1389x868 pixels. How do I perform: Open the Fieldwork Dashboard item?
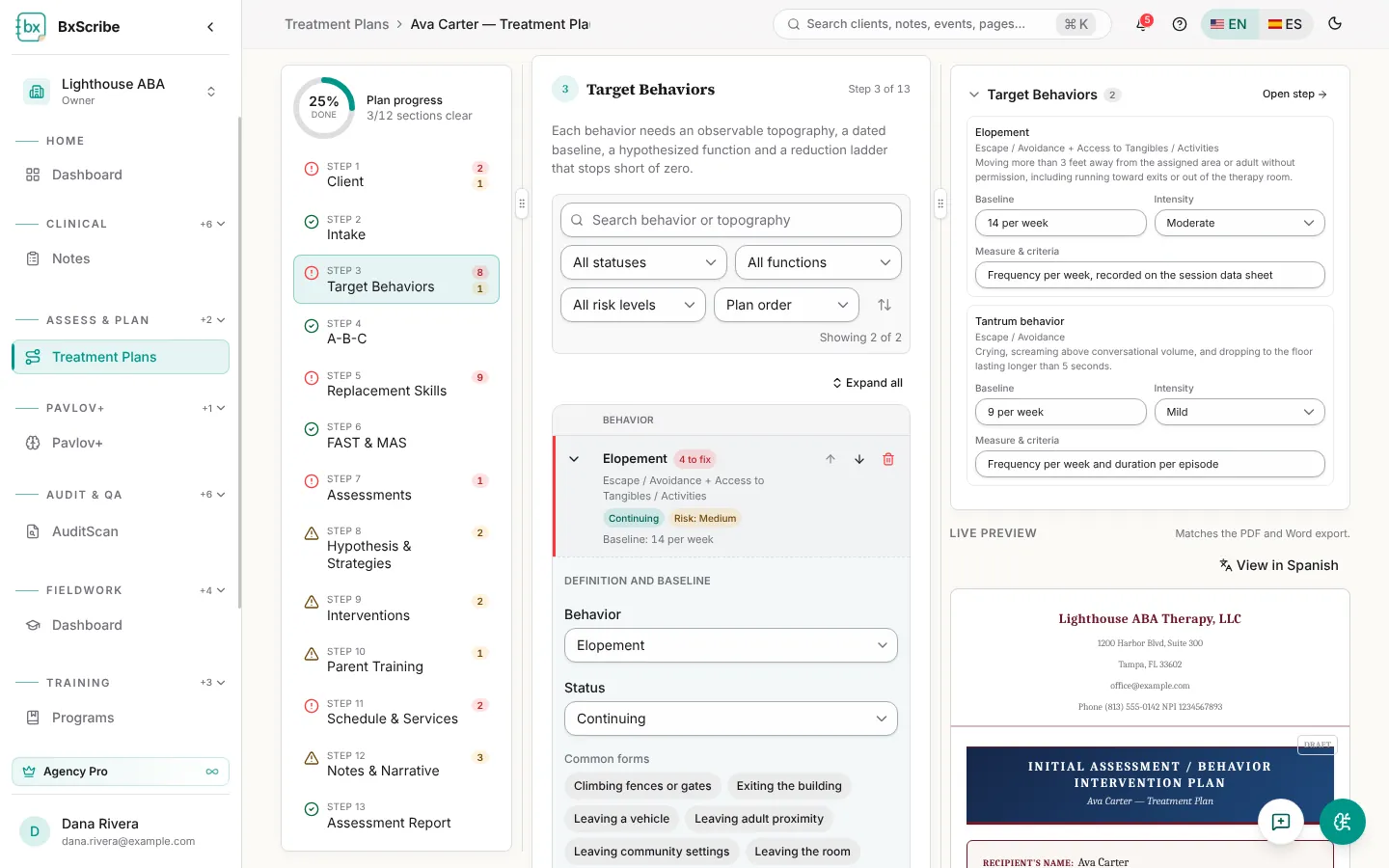point(121,625)
